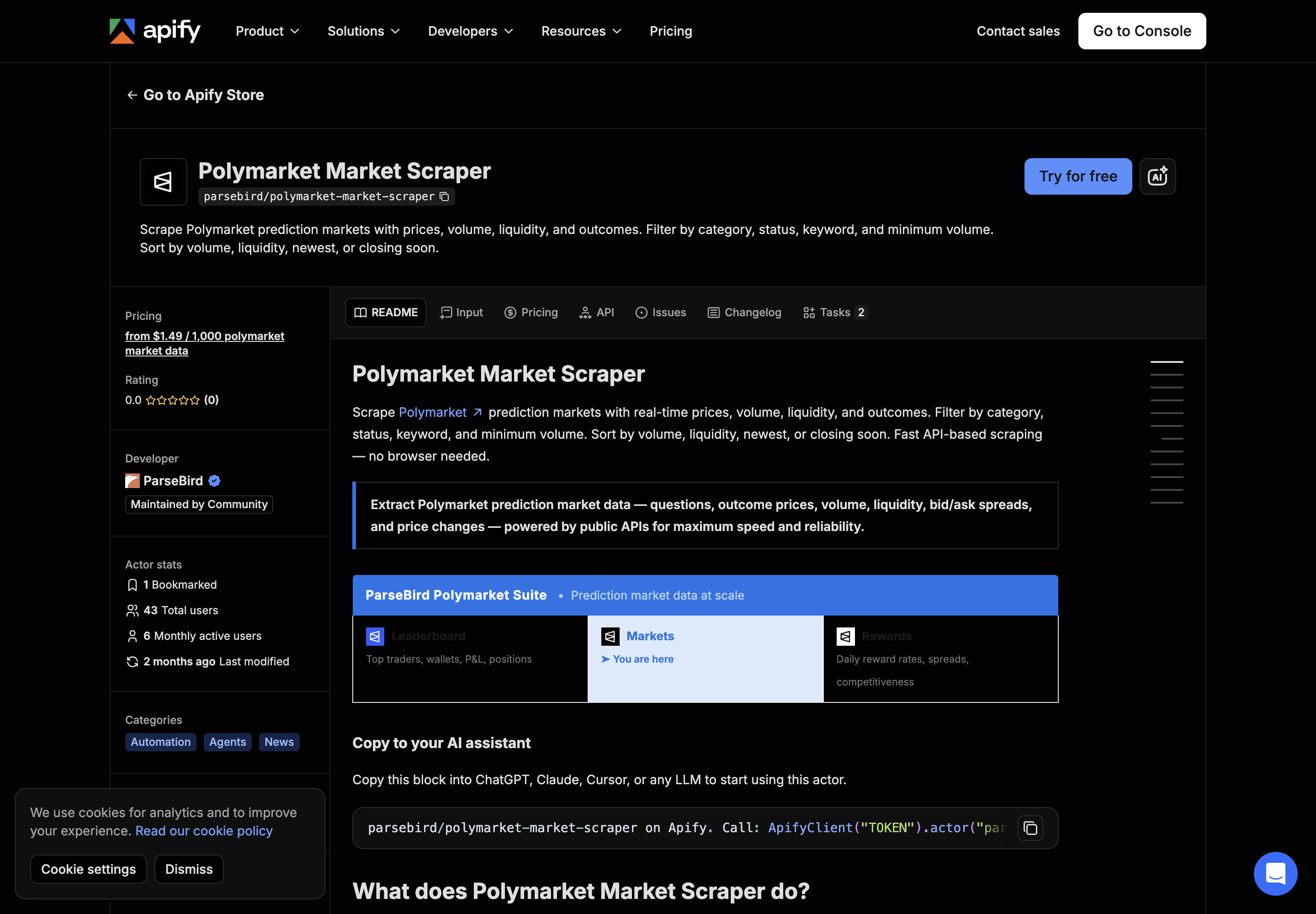Click the Leaderboard suite icon
Viewport: 1316px width, 914px height.
click(375, 636)
